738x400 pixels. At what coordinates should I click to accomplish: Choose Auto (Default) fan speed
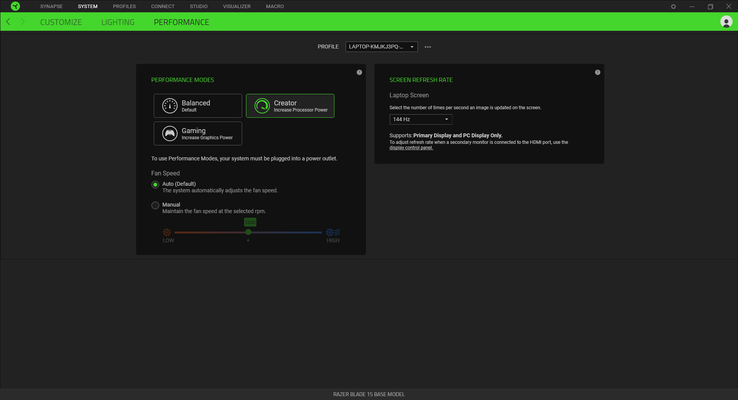pyautogui.click(x=155, y=184)
